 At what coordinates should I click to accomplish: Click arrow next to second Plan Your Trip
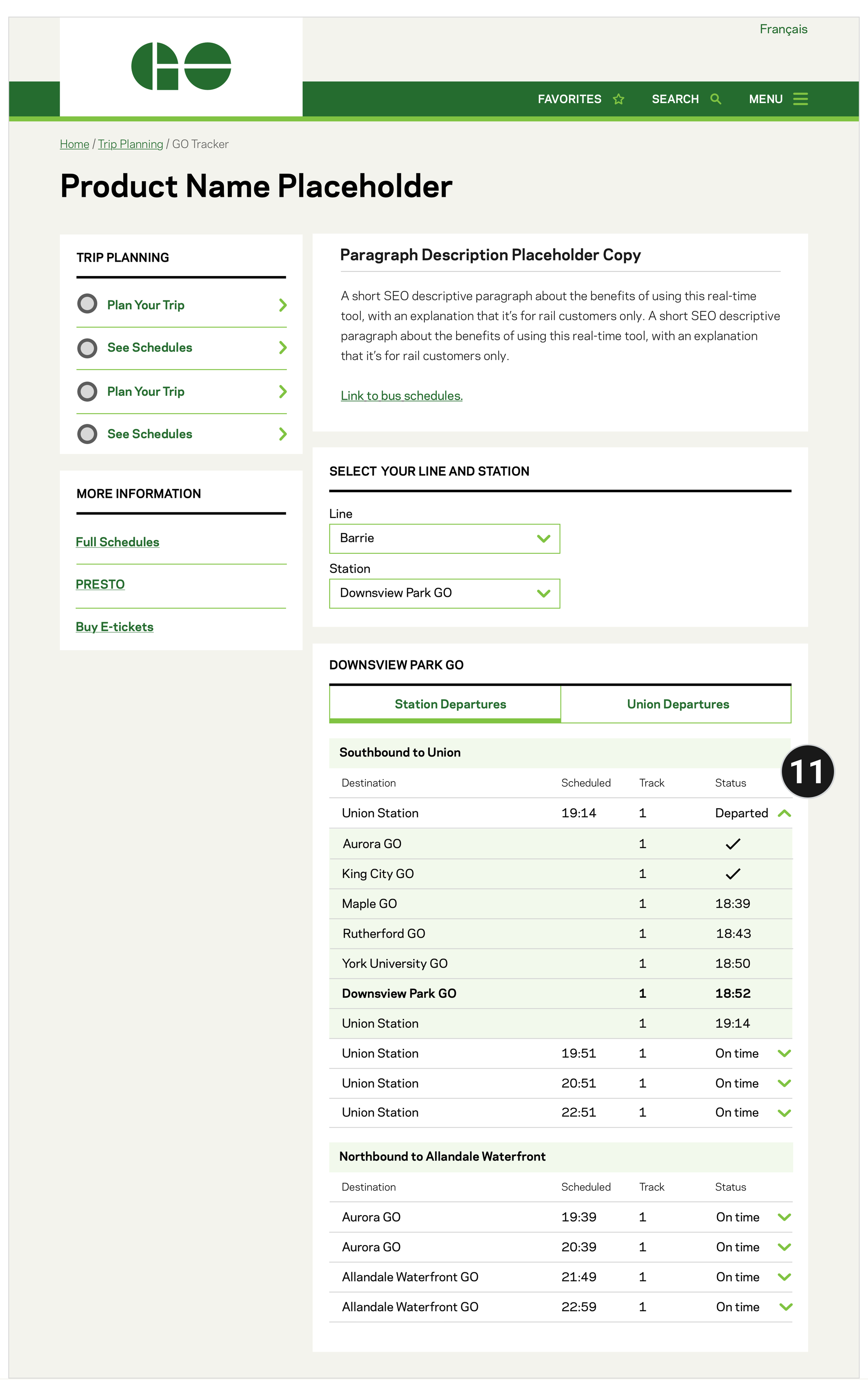click(x=282, y=392)
